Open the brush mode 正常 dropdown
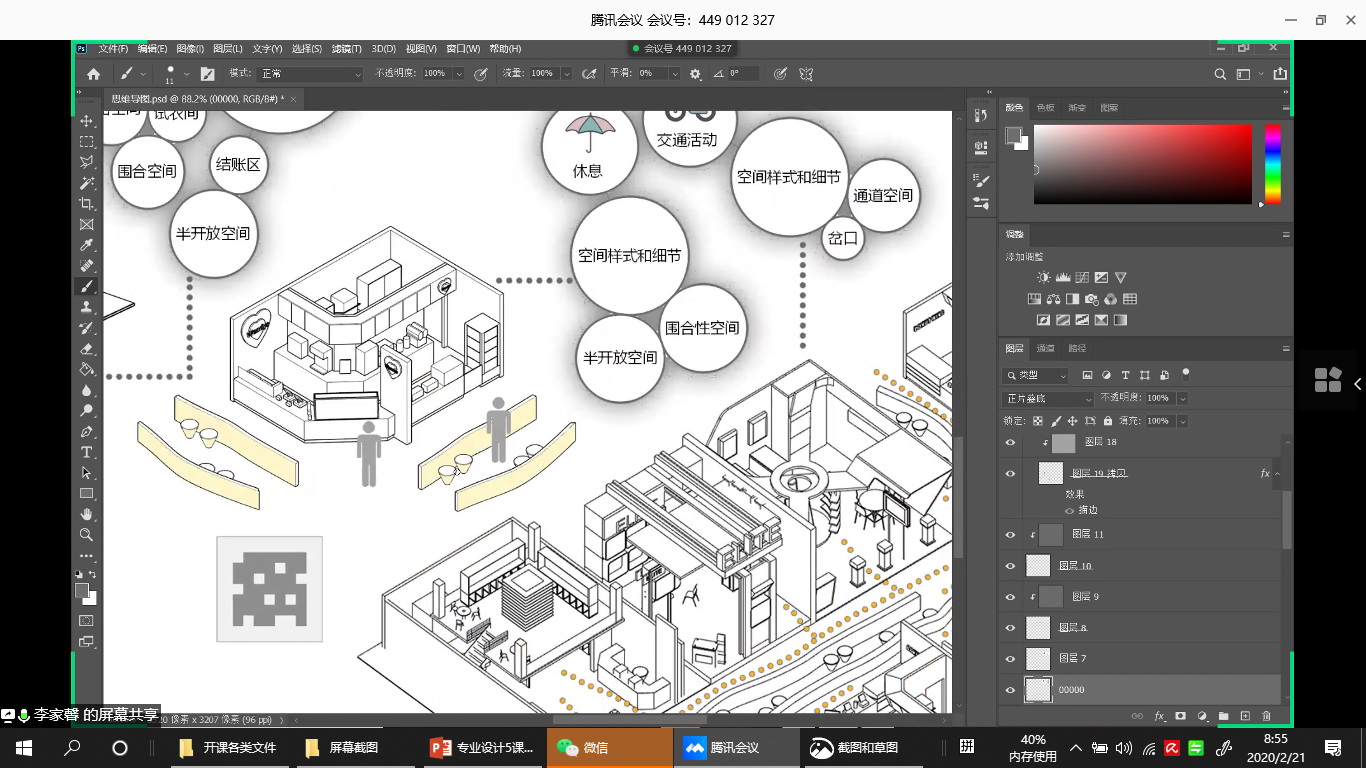 coord(310,74)
